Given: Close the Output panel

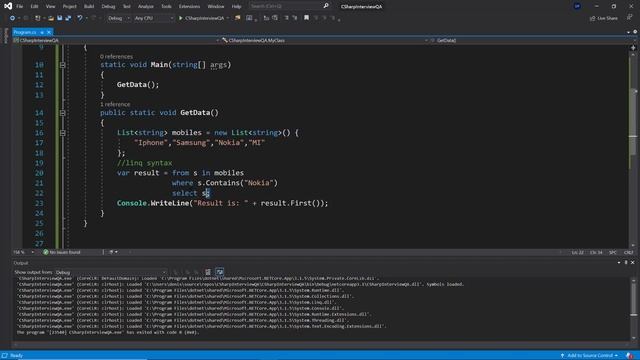Looking at the screenshot, I should coord(633,262).
